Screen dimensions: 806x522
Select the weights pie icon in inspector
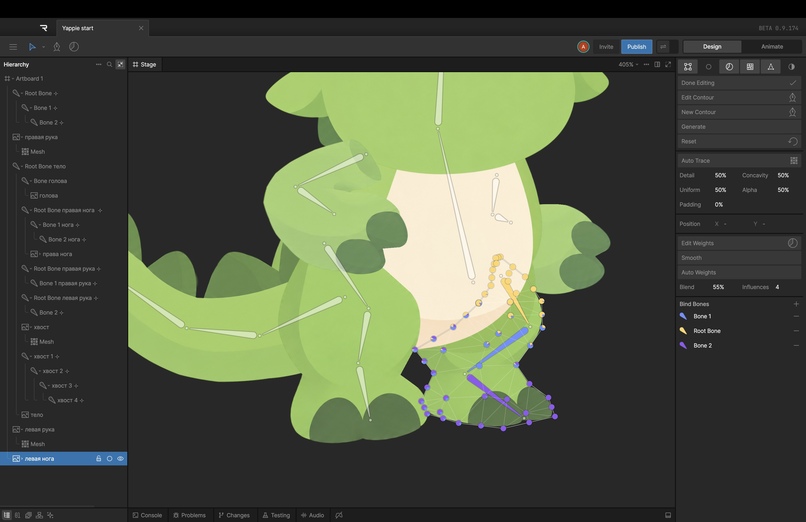coord(729,67)
